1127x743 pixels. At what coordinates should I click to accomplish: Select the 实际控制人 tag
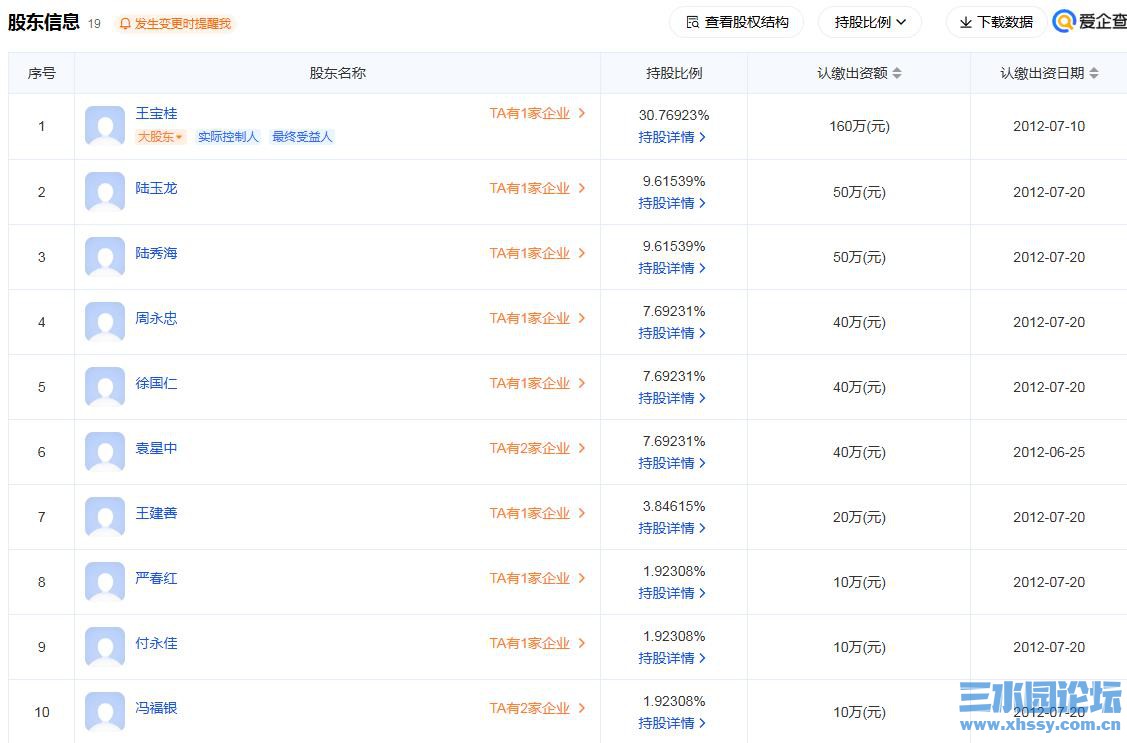pos(229,136)
